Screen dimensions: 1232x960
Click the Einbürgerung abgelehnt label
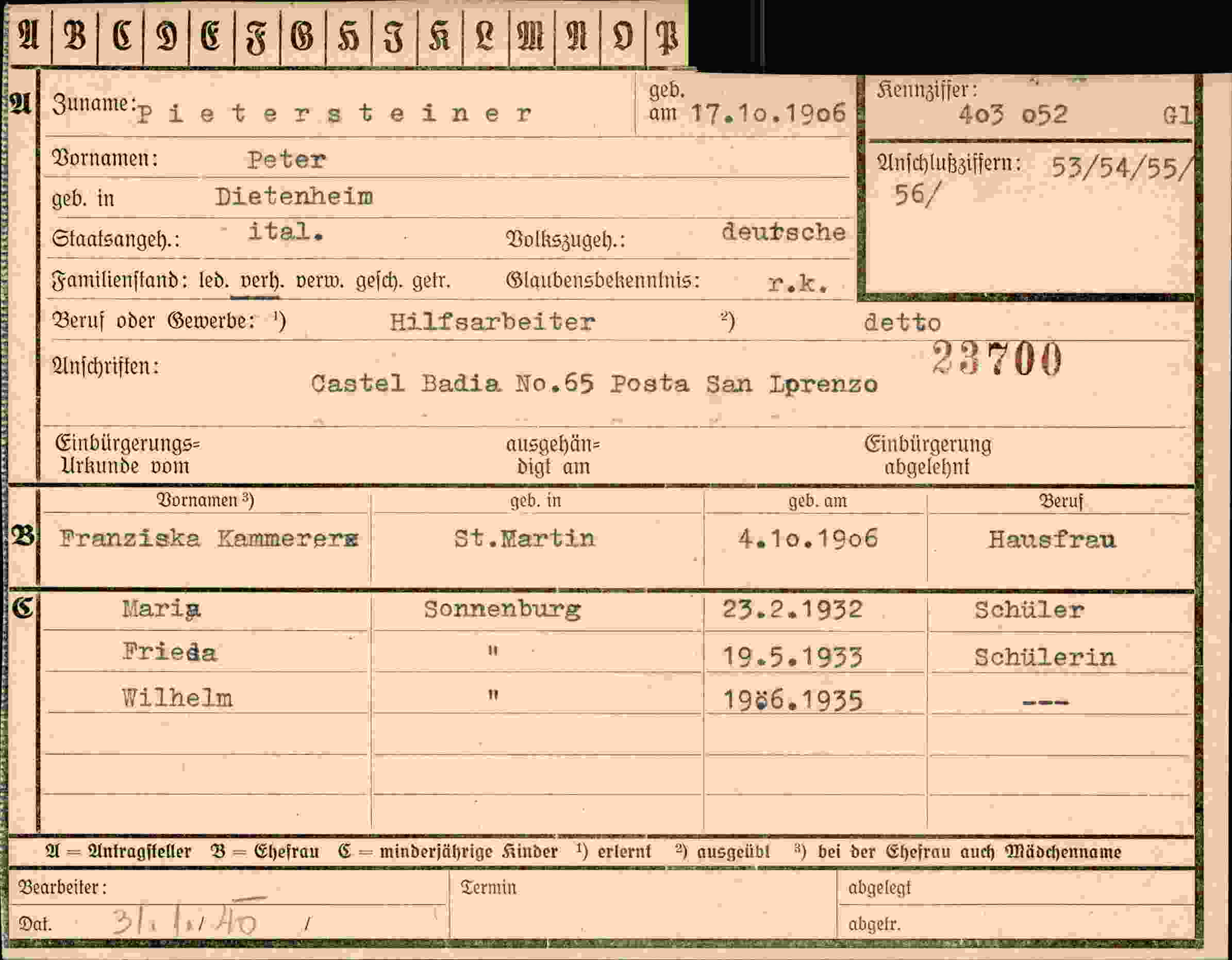coord(927,456)
